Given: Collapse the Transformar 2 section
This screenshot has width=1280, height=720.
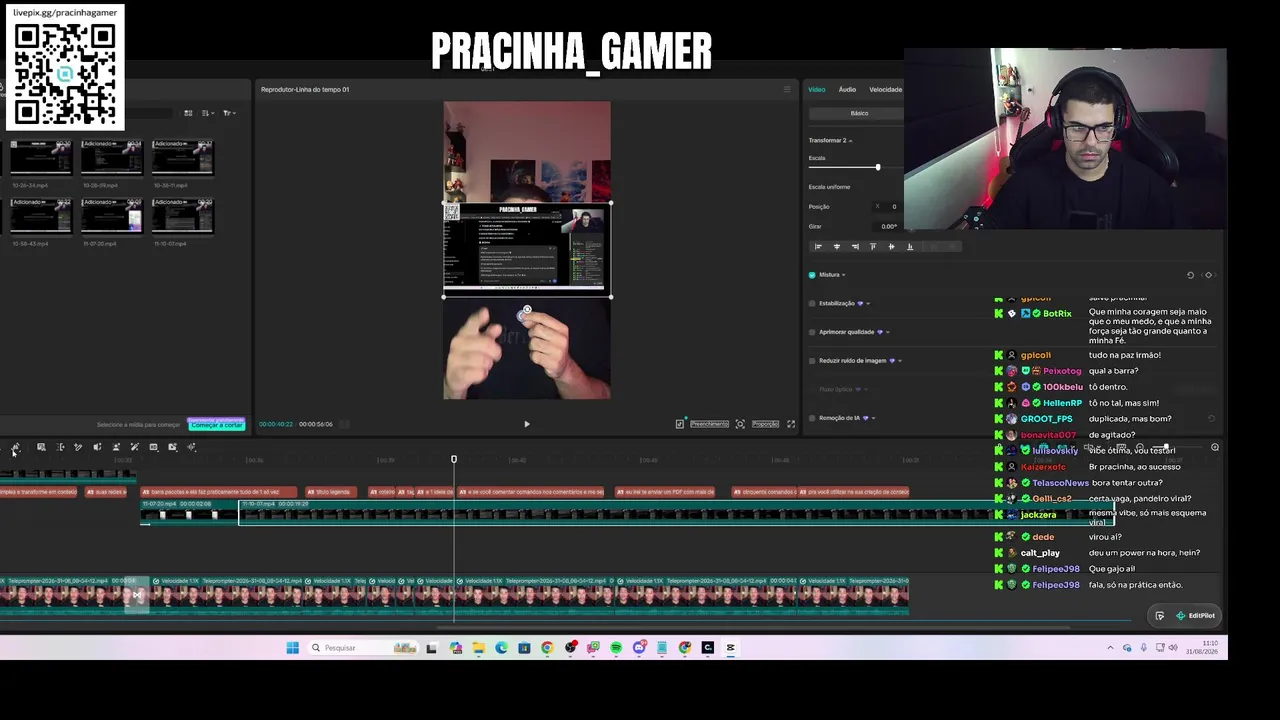Looking at the screenshot, I should click(851, 141).
